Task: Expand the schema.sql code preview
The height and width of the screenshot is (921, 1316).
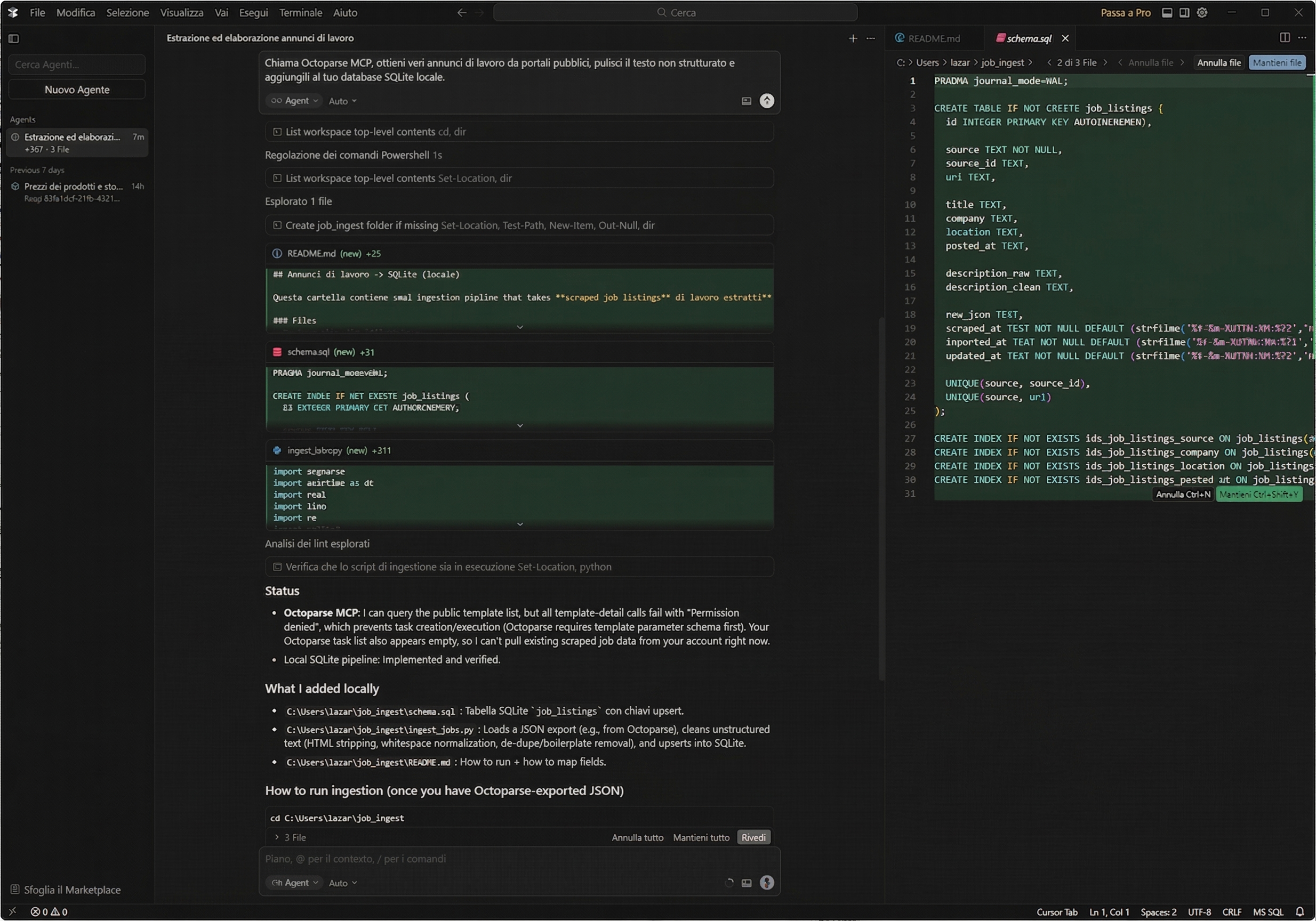Action: click(x=519, y=425)
